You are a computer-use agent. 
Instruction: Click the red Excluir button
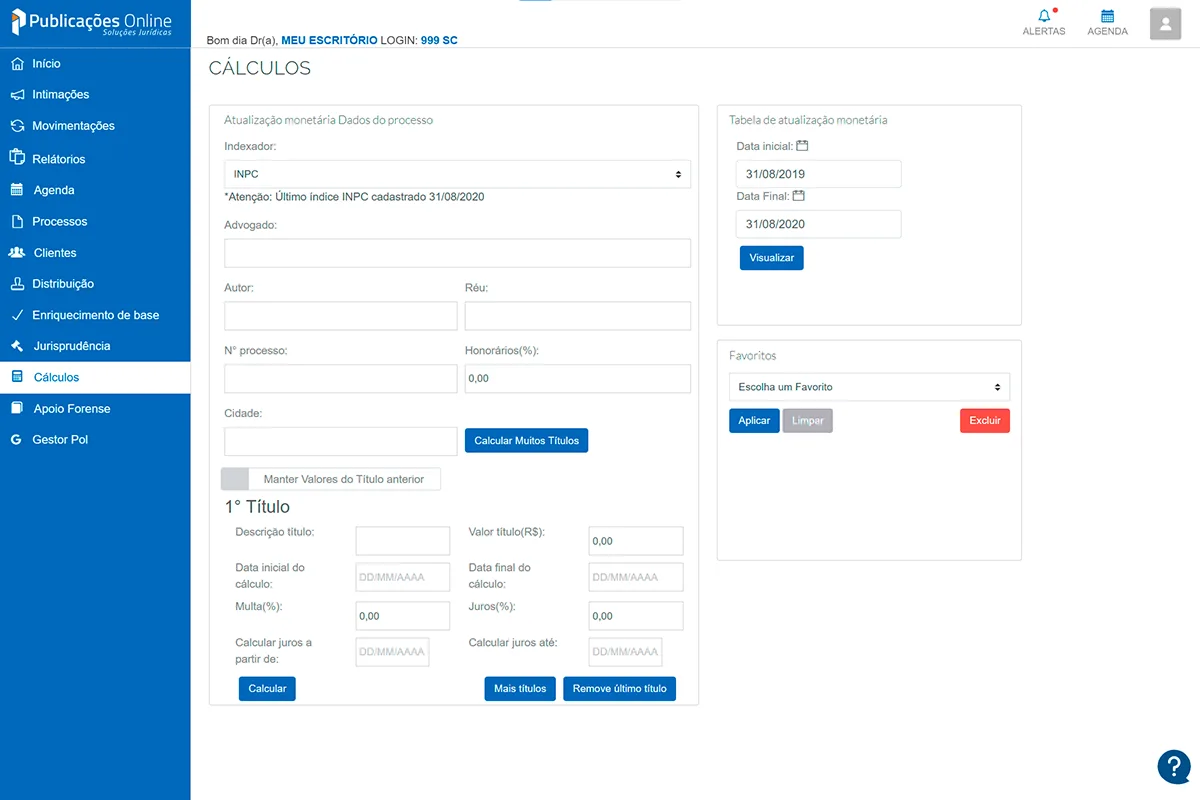tap(984, 421)
